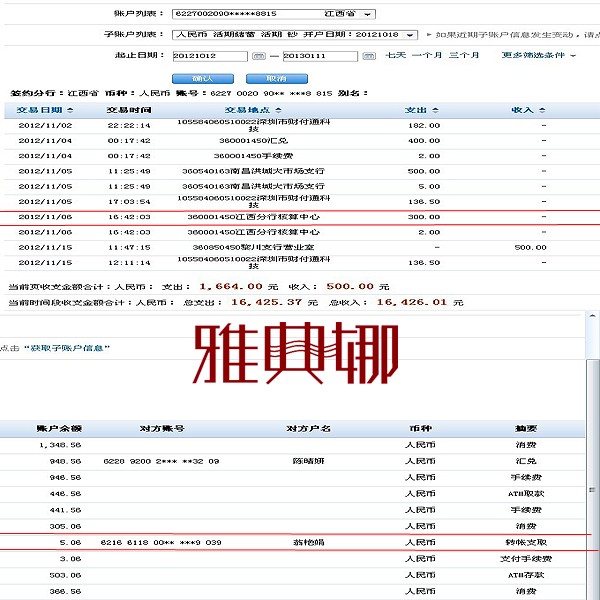Click total income 16,426.01

(412, 302)
